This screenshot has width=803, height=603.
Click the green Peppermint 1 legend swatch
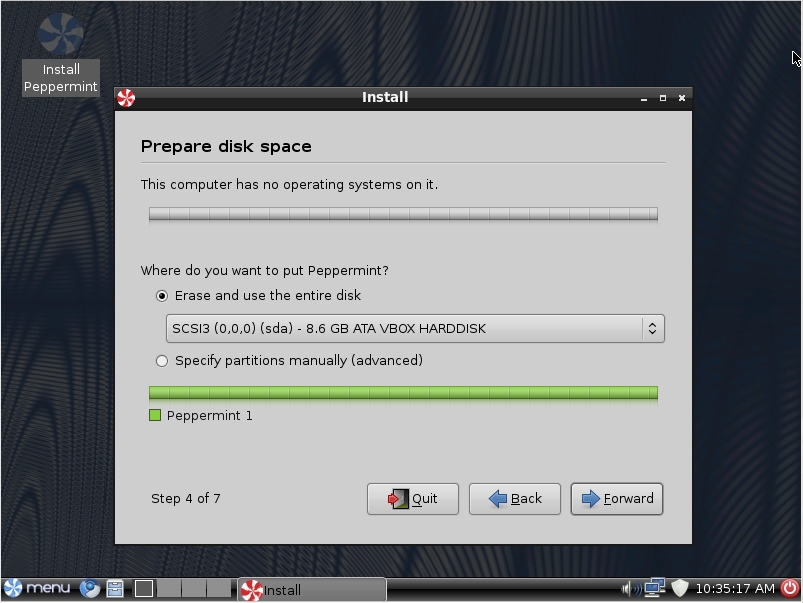[x=155, y=415]
